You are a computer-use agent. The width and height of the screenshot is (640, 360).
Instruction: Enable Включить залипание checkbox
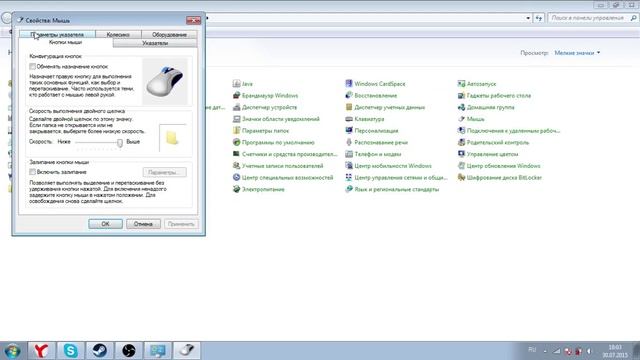pos(33,172)
